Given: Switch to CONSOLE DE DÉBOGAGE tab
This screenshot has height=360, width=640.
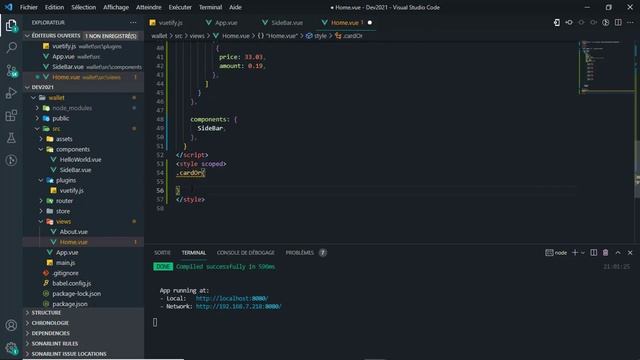Looking at the screenshot, I should [245, 253].
